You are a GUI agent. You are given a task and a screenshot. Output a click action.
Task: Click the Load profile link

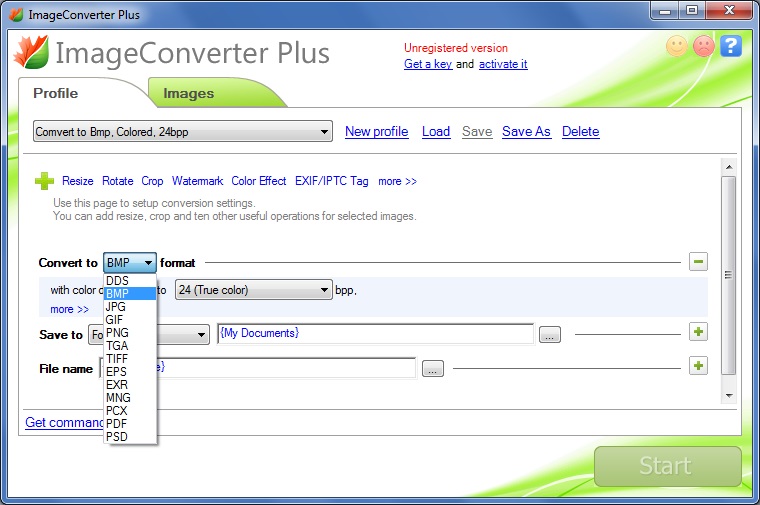(436, 131)
